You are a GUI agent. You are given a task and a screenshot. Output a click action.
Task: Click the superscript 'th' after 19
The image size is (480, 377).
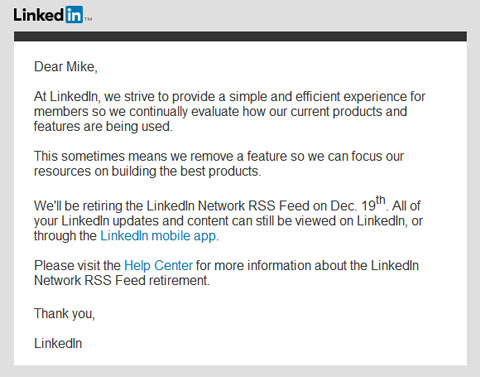[x=381, y=200]
